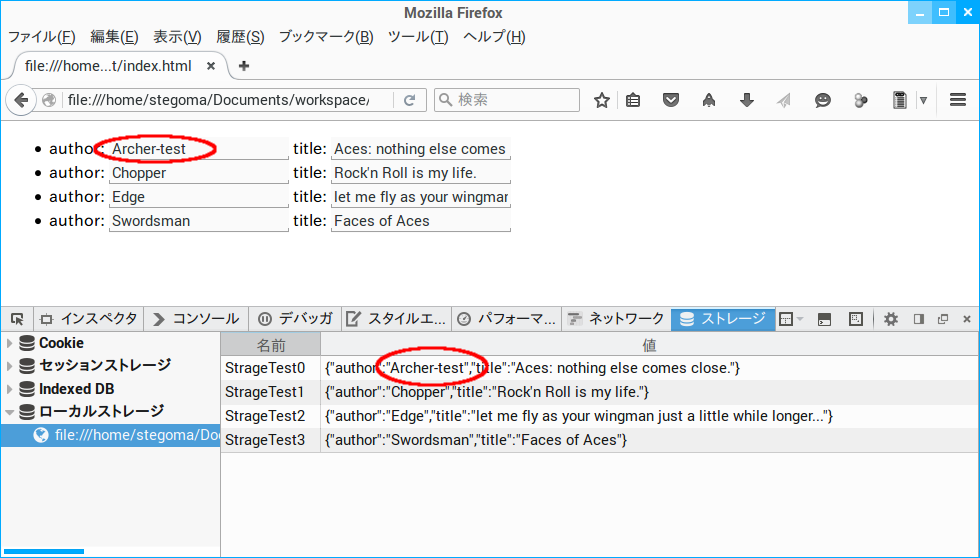Dock devtools to side icon

(x=918, y=319)
